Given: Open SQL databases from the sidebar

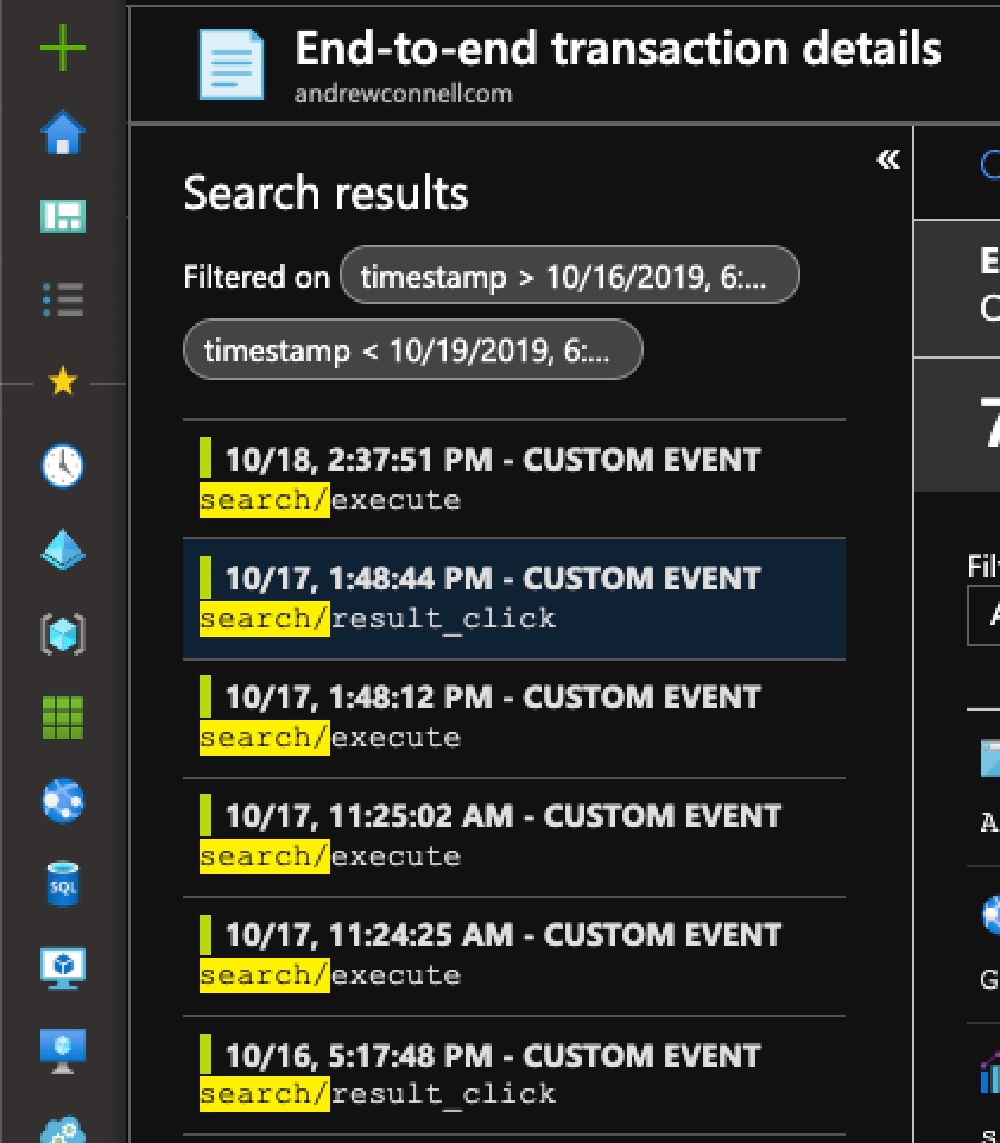Looking at the screenshot, I should point(62,881).
